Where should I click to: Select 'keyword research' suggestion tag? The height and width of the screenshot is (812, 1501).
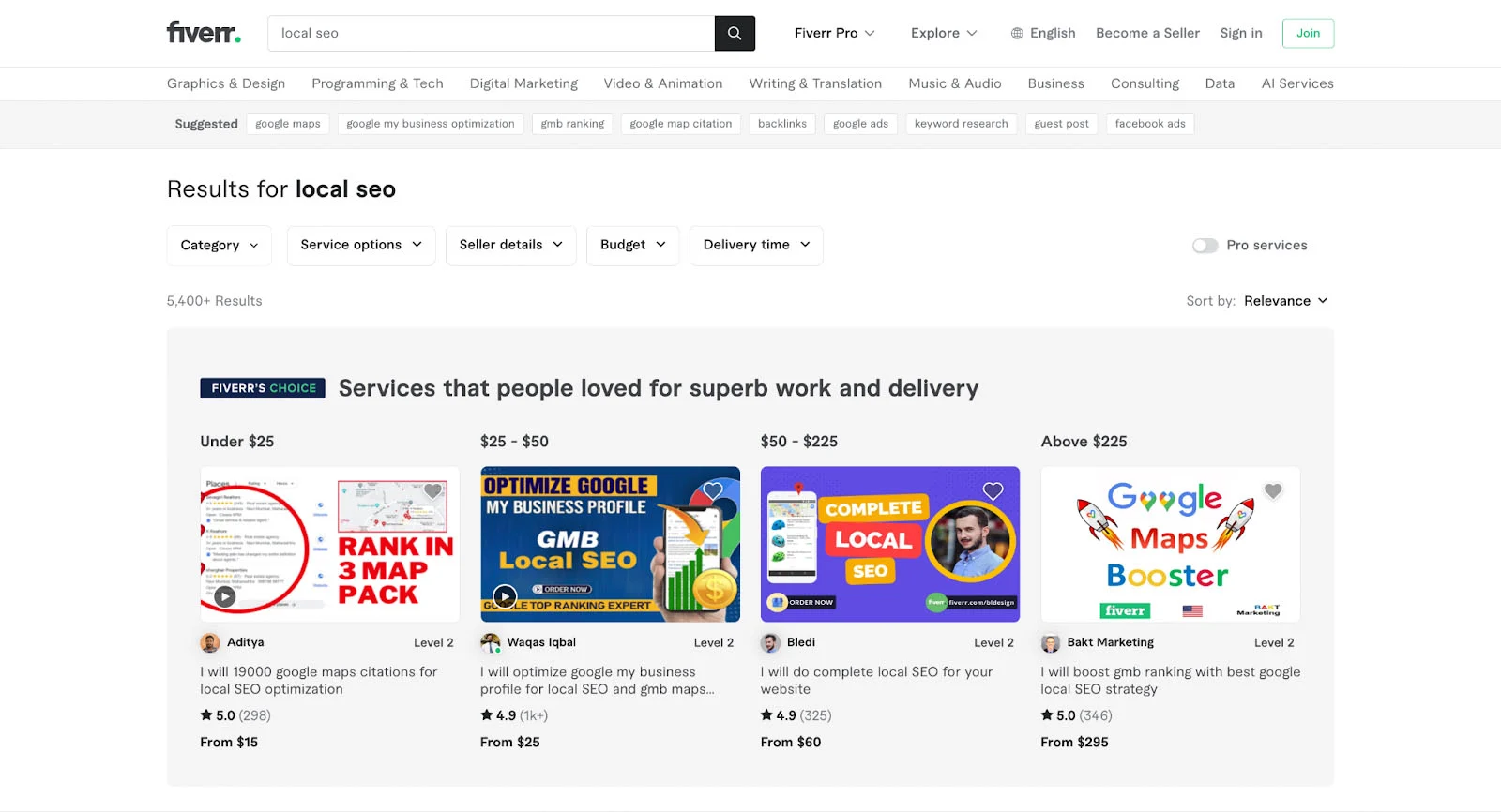click(x=962, y=124)
